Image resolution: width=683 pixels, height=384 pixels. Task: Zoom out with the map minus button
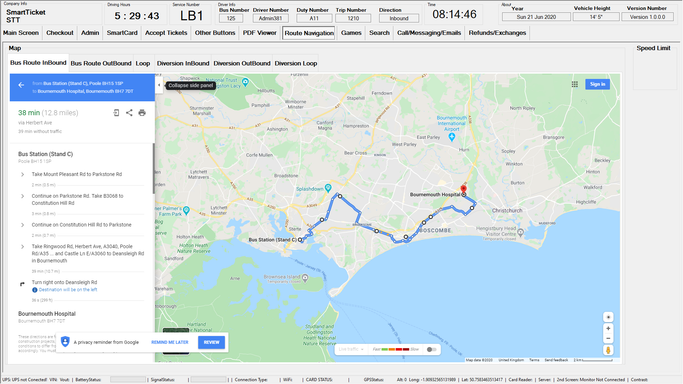click(608, 339)
